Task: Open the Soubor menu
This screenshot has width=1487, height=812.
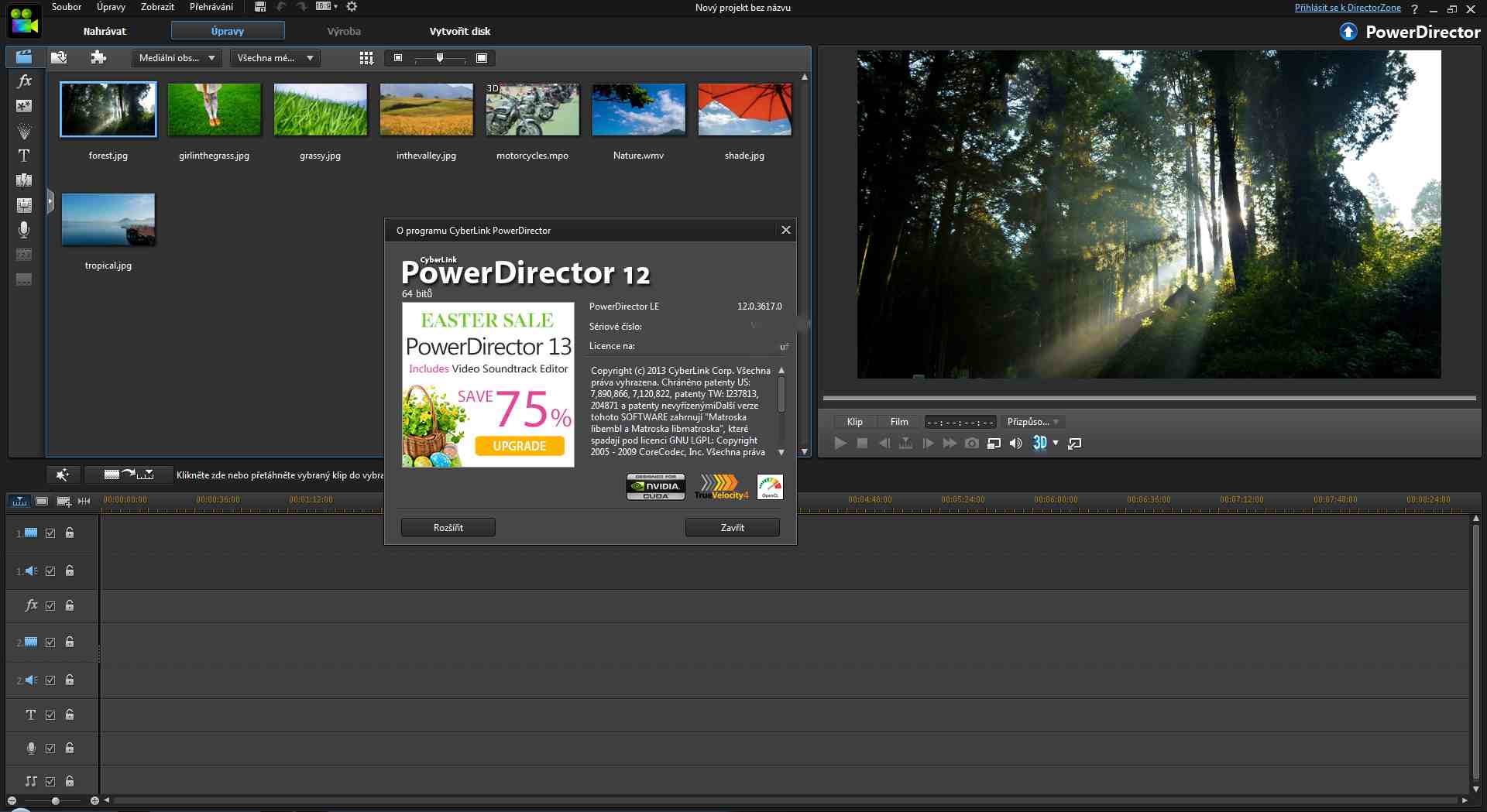Action: (67, 7)
